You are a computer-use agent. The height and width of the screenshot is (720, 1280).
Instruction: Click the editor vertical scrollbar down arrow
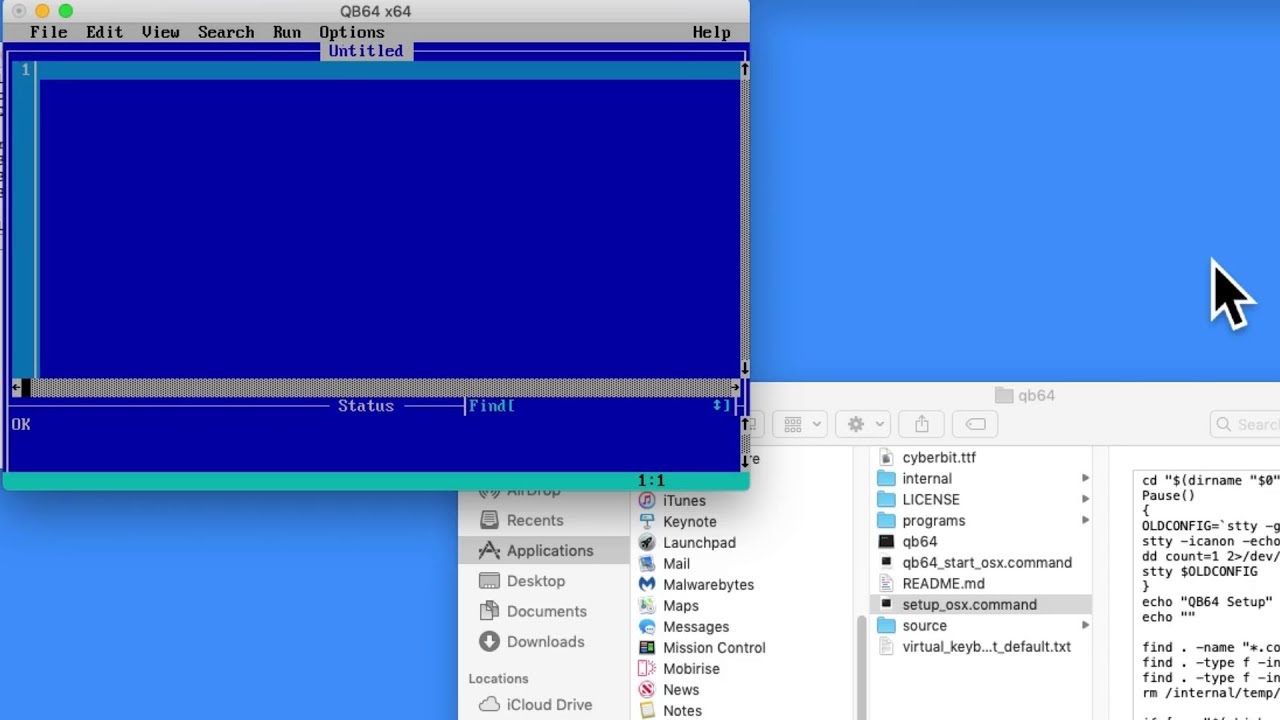click(744, 369)
